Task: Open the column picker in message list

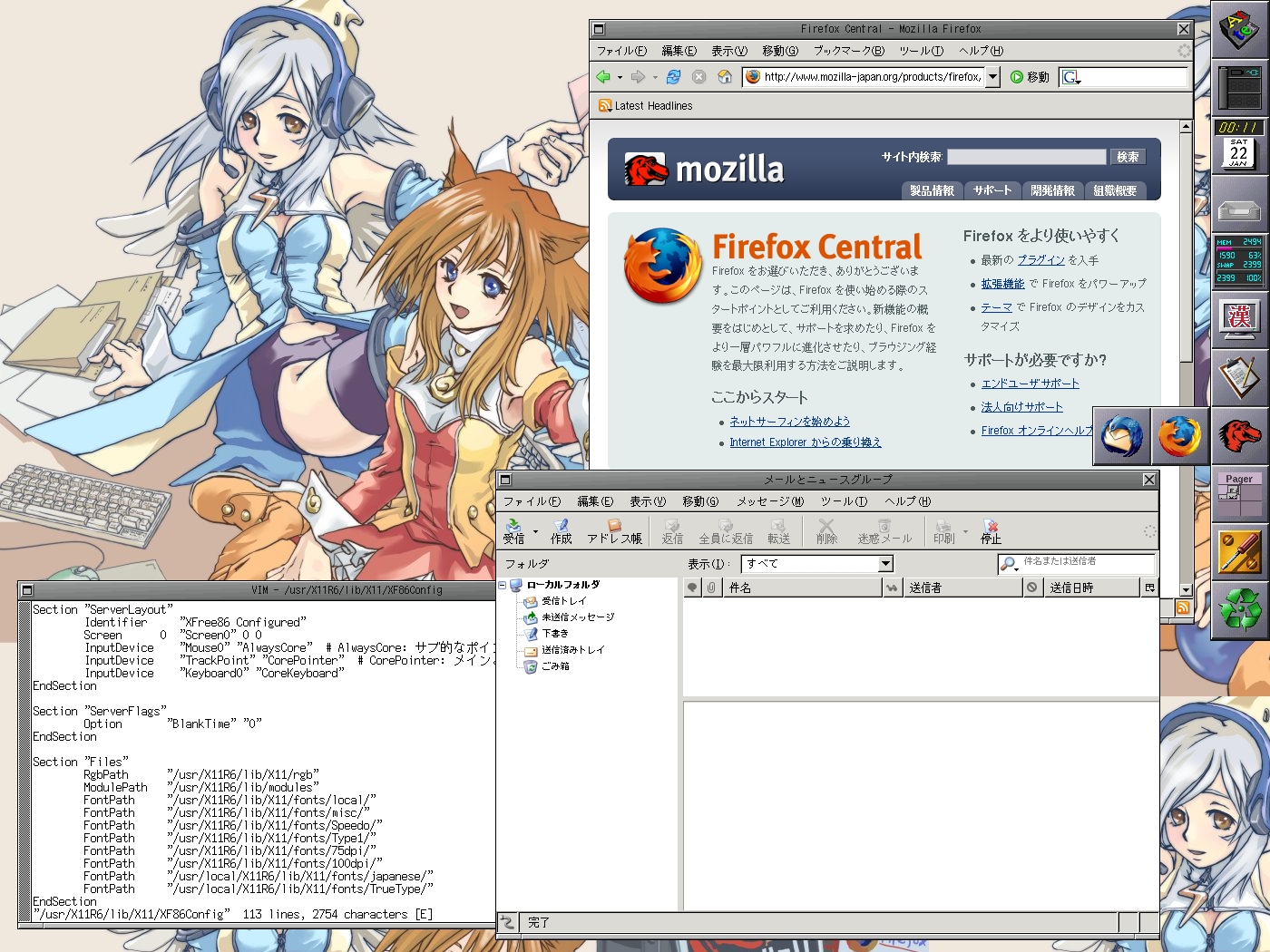Action: (1149, 588)
